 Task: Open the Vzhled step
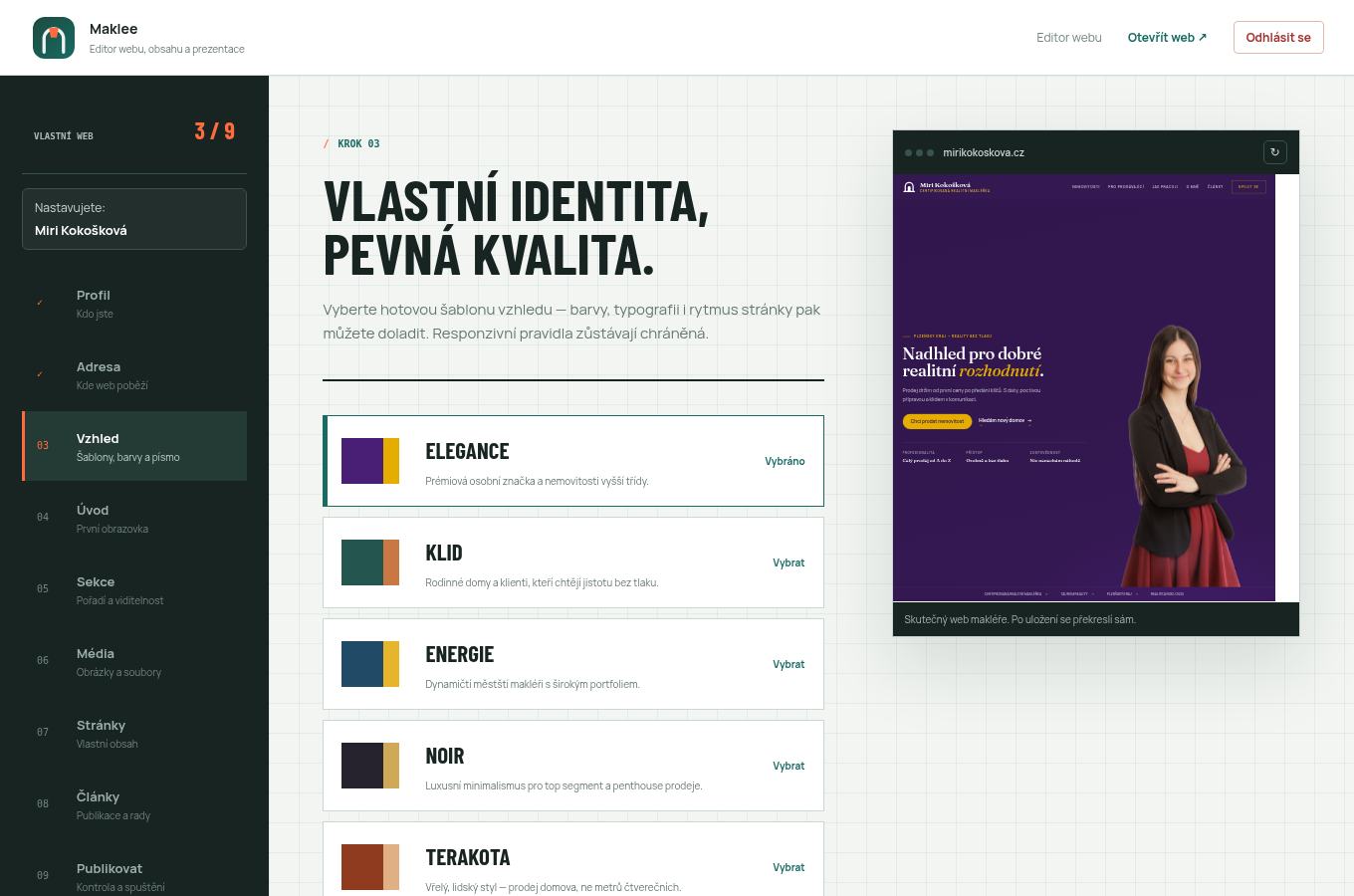click(x=134, y=446)
